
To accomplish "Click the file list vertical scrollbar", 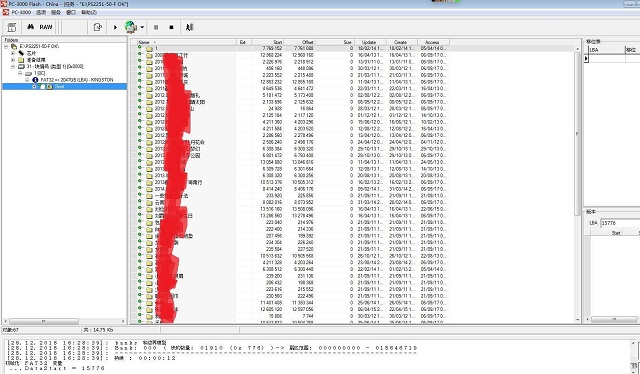I will 577,184.
